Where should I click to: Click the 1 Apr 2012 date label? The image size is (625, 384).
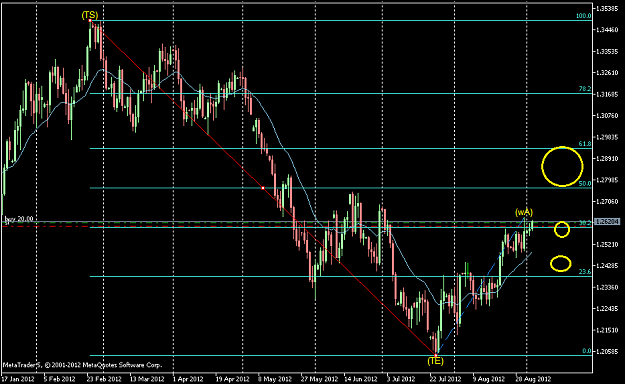(x=188, y=379)
